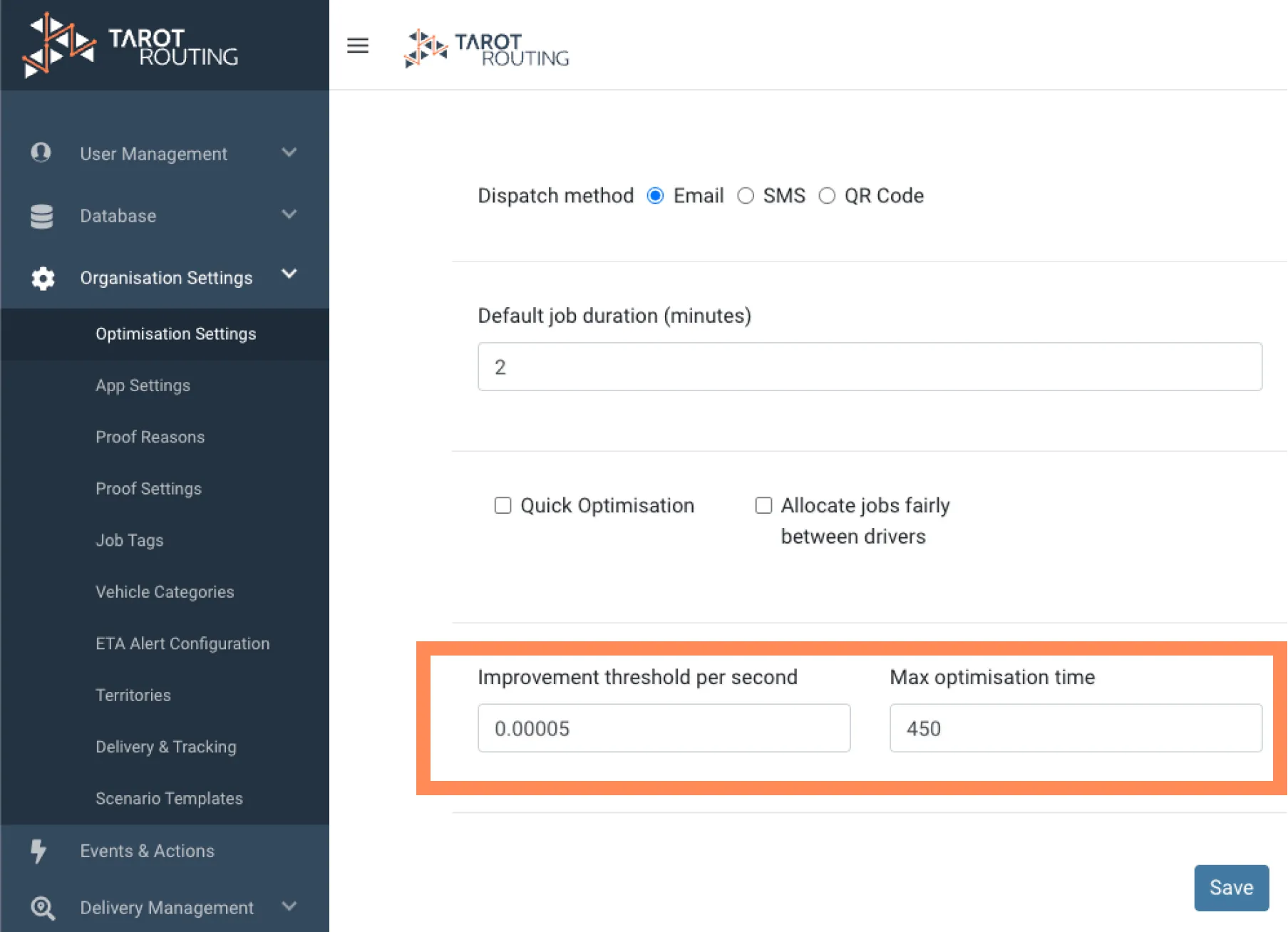Open ETA Alert Configuration
This screenshot has width=1288, height=932.
point(182,643)
